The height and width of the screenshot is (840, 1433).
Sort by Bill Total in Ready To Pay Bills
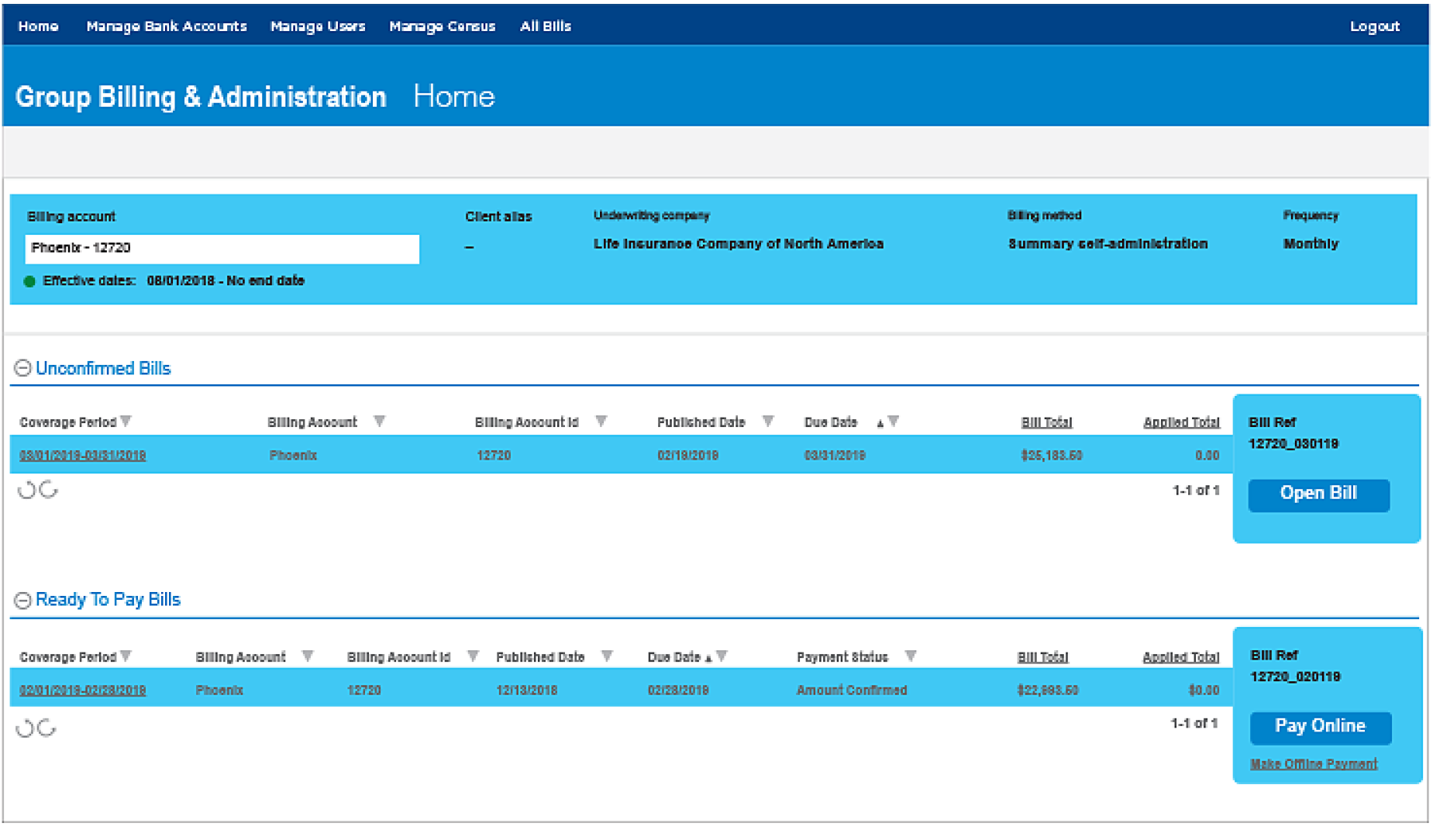pos(1042,657)
